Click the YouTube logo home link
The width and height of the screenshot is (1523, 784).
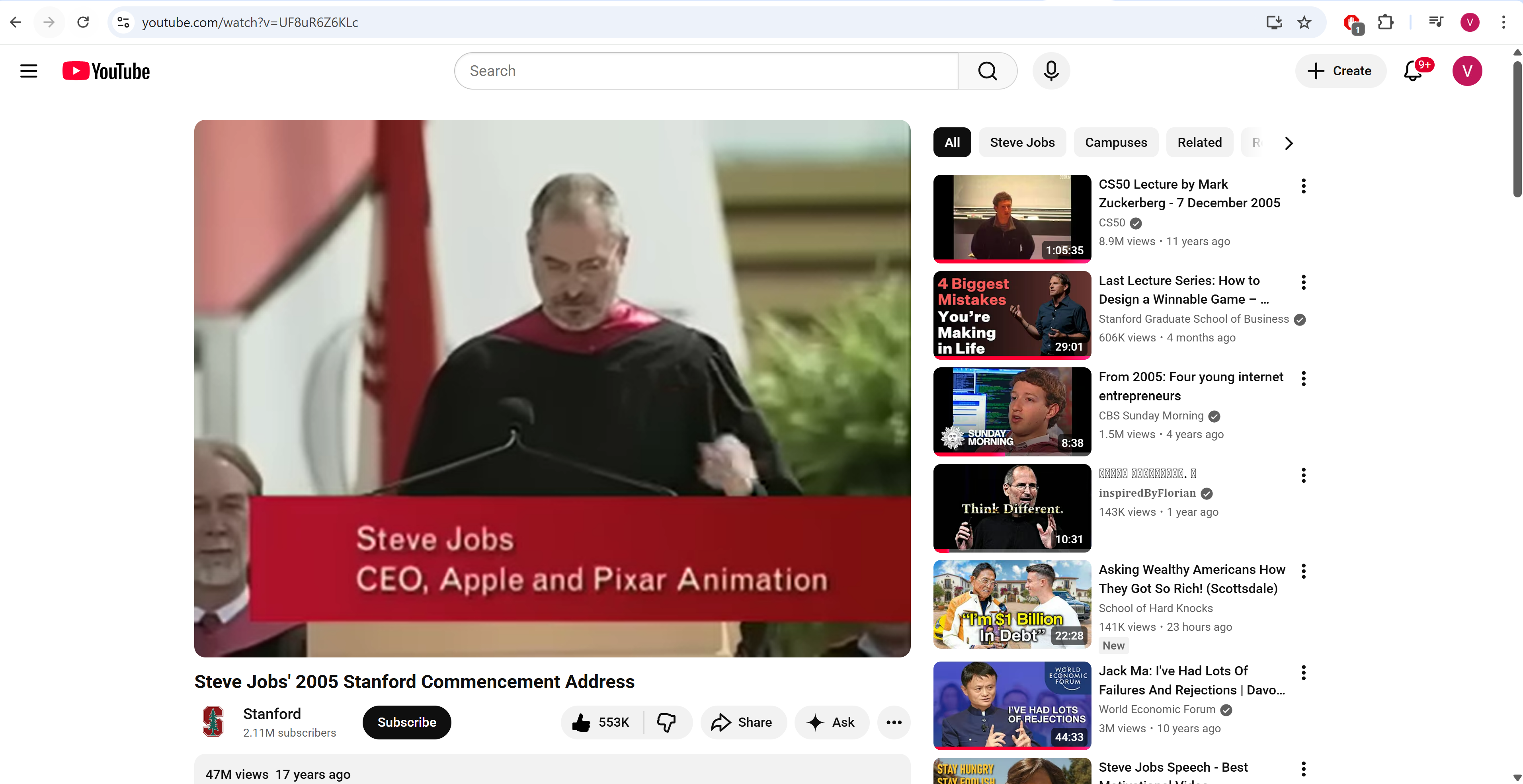coord(106,71)
